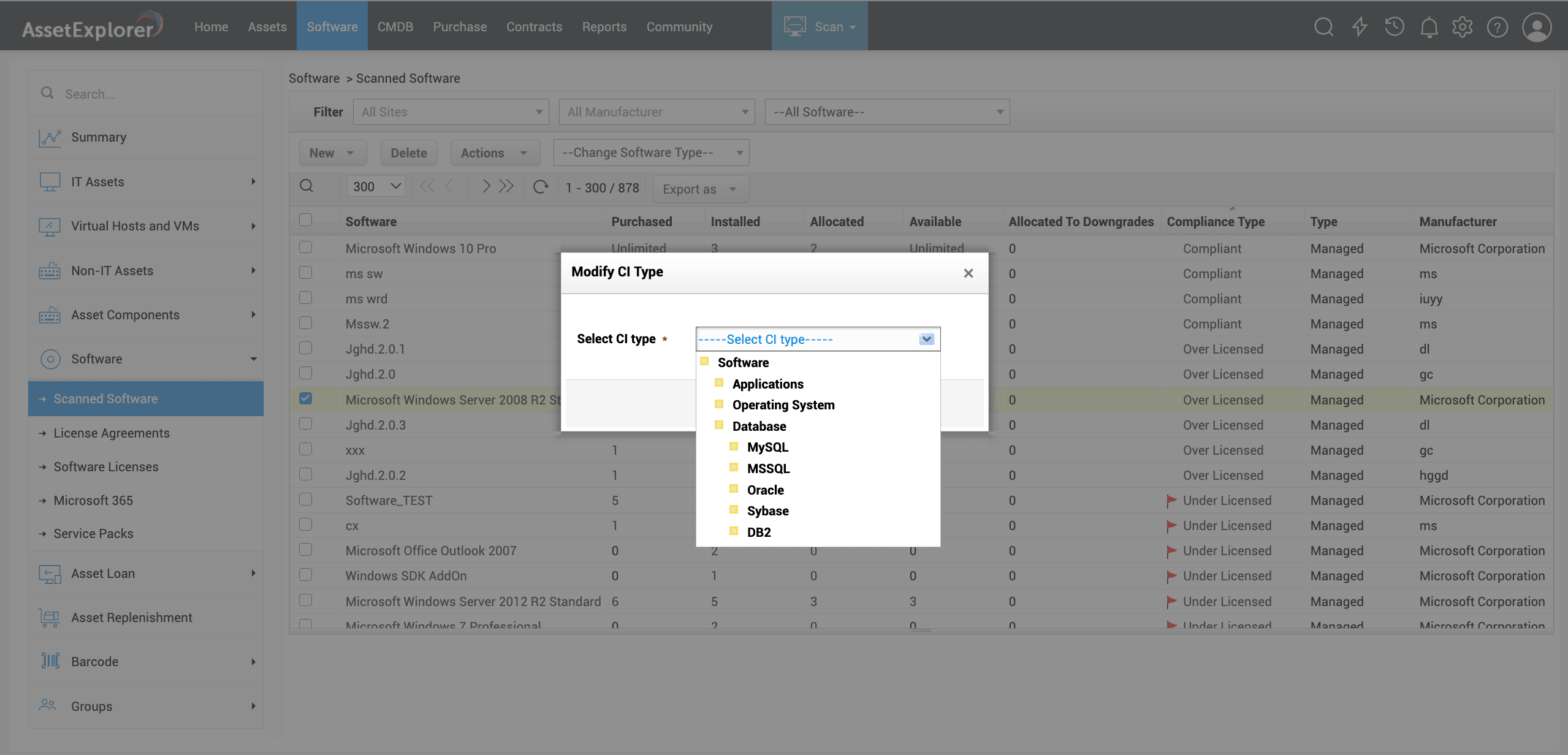The height and width of the screenshot is (755, 1568).
Task: Toggle the select-all header checkbox
Action: (x=305, y=220)
